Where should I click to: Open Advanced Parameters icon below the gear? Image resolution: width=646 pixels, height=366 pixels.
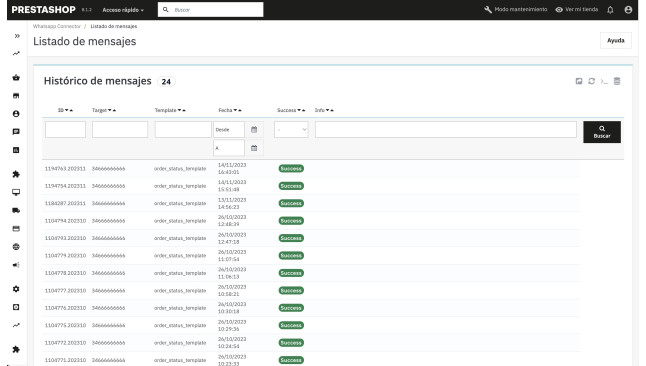(x=16, y=307)
